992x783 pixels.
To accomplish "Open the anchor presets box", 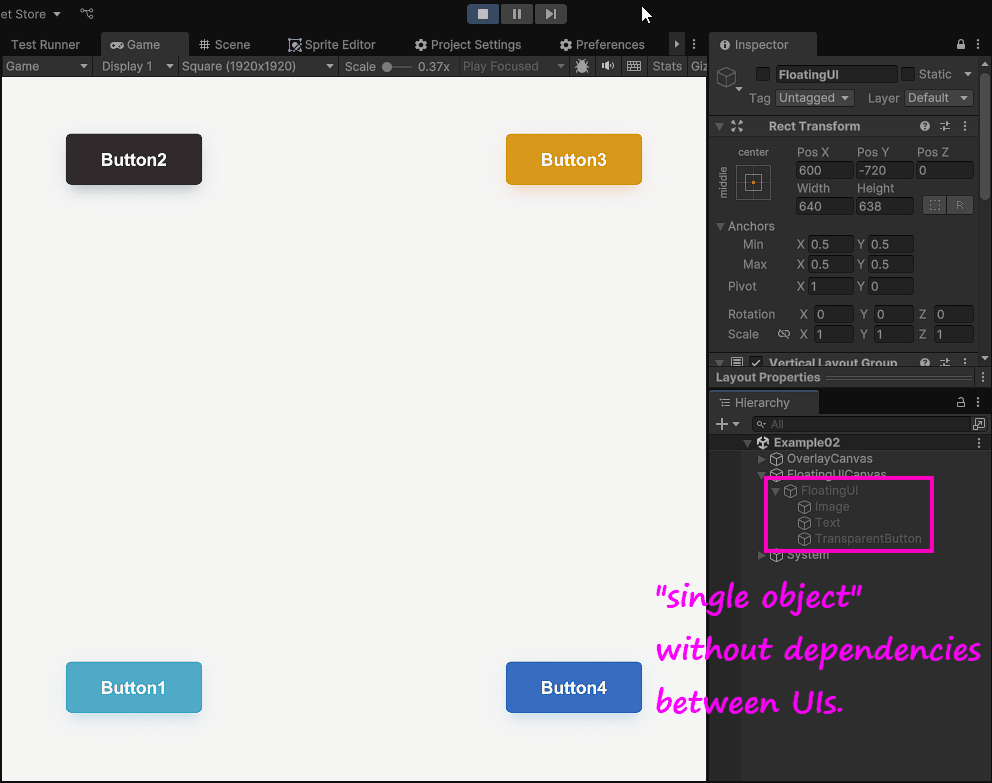I will coord(753,183).
